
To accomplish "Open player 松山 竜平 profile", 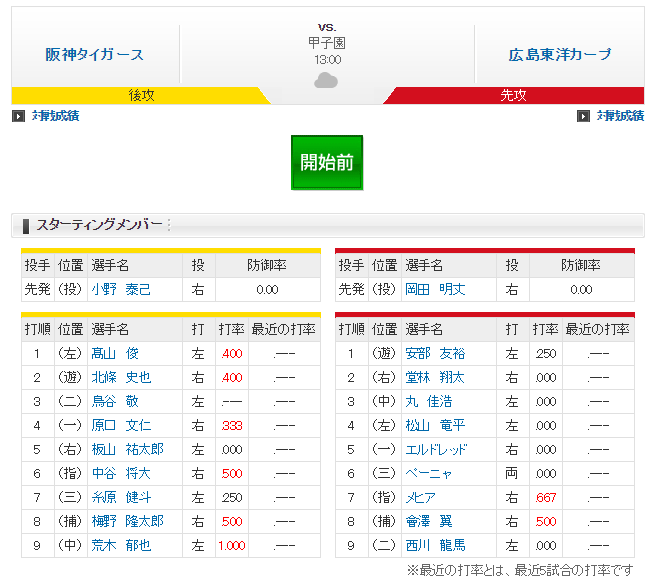I will click(x=435, y=425).
